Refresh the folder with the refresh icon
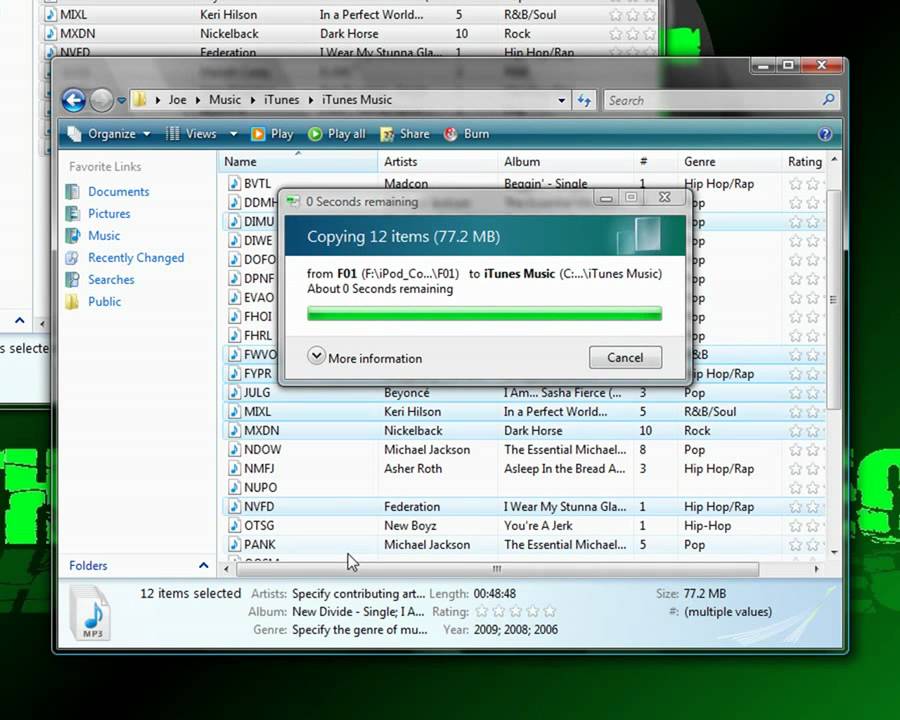The width and height of the screenshot is (900, 720). coord(584,100)
